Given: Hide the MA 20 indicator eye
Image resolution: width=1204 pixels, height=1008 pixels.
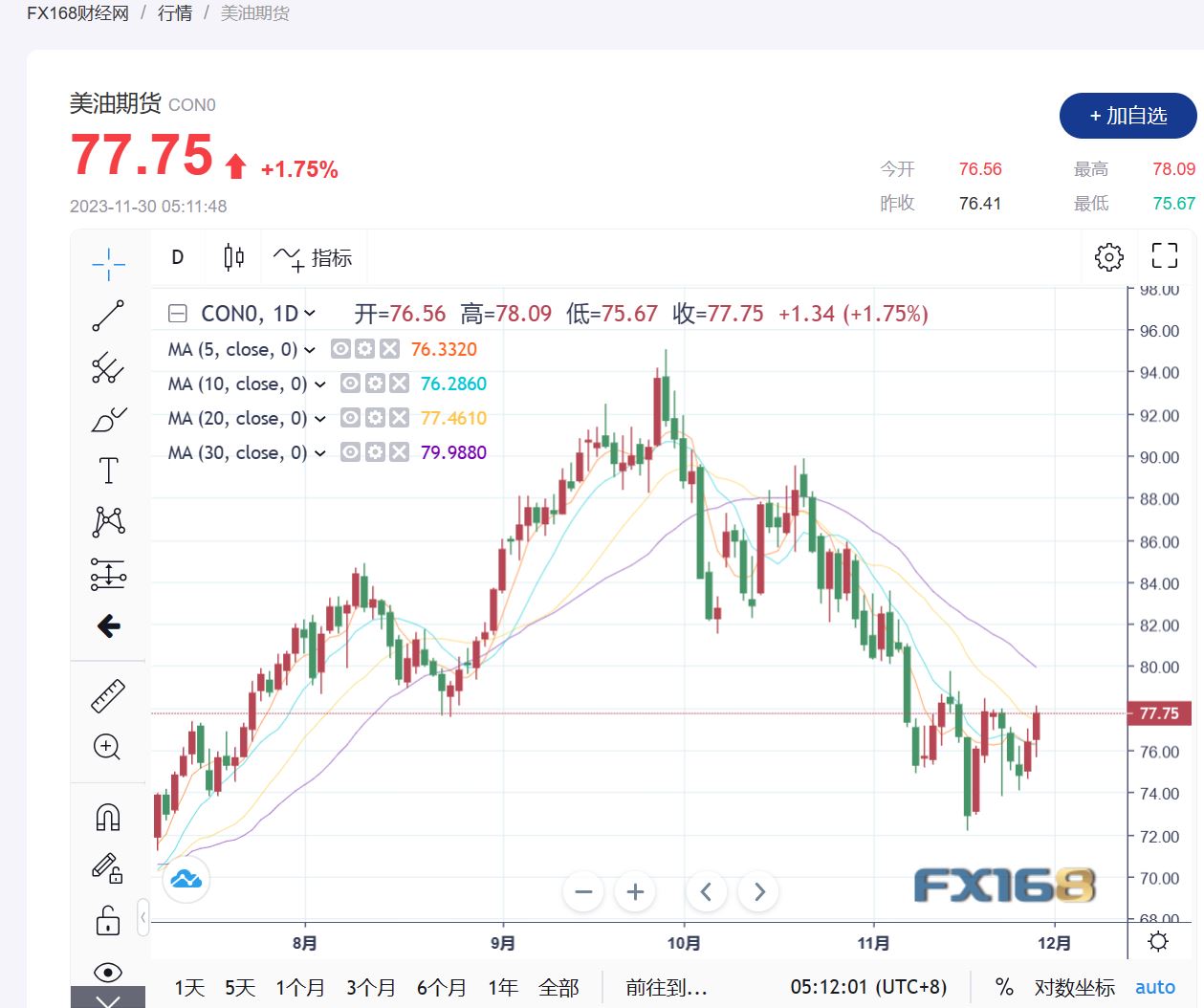Looking at the screenshot, I should pyautogui.click(x=351, y=418).
